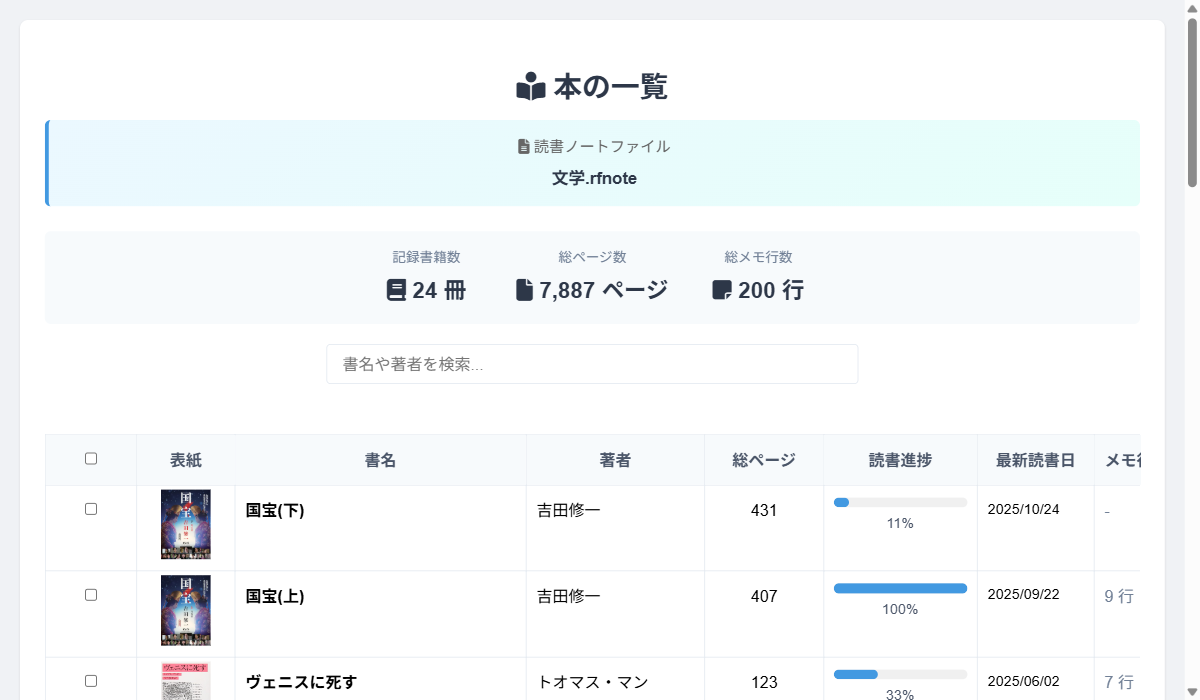Open the 9 行 memo link for 国宝(上)
The width and height of the screenshot is (1200, 700).
click(1118, 594)
